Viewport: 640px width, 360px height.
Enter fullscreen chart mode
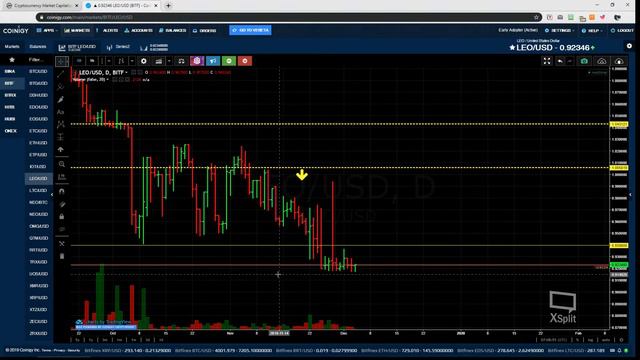pyautogui.click(x=547, y=61)
